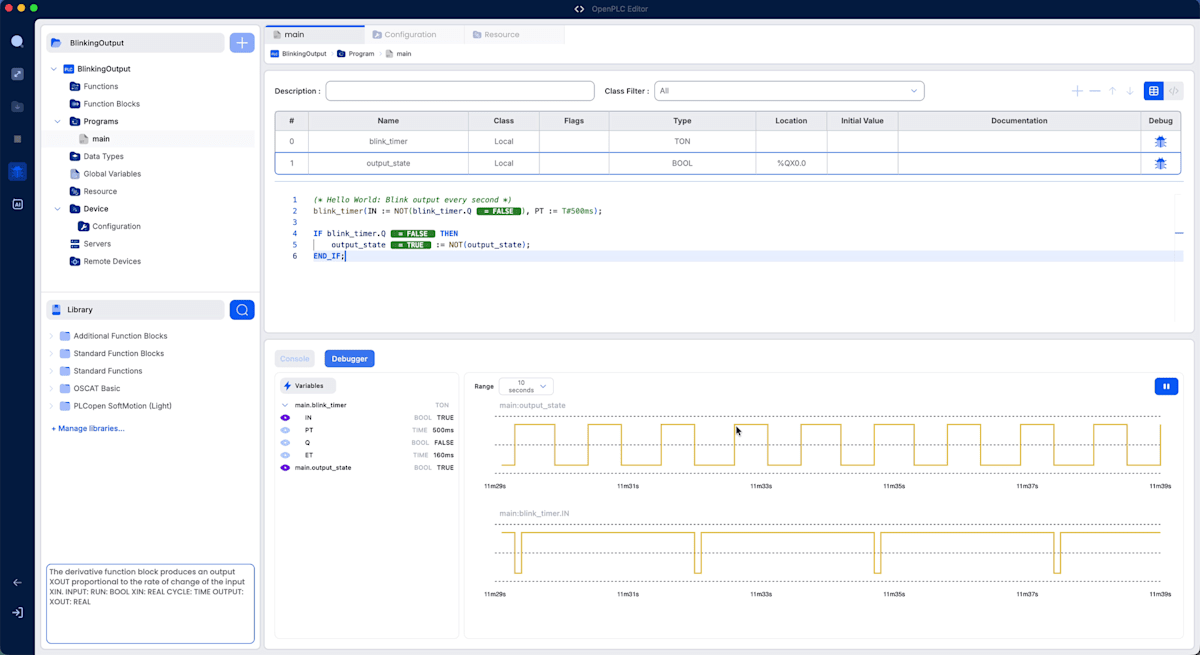Viewport: 1200px width, 655px height.
Task: Switch to the Resource tab
Action: point(514,35)
